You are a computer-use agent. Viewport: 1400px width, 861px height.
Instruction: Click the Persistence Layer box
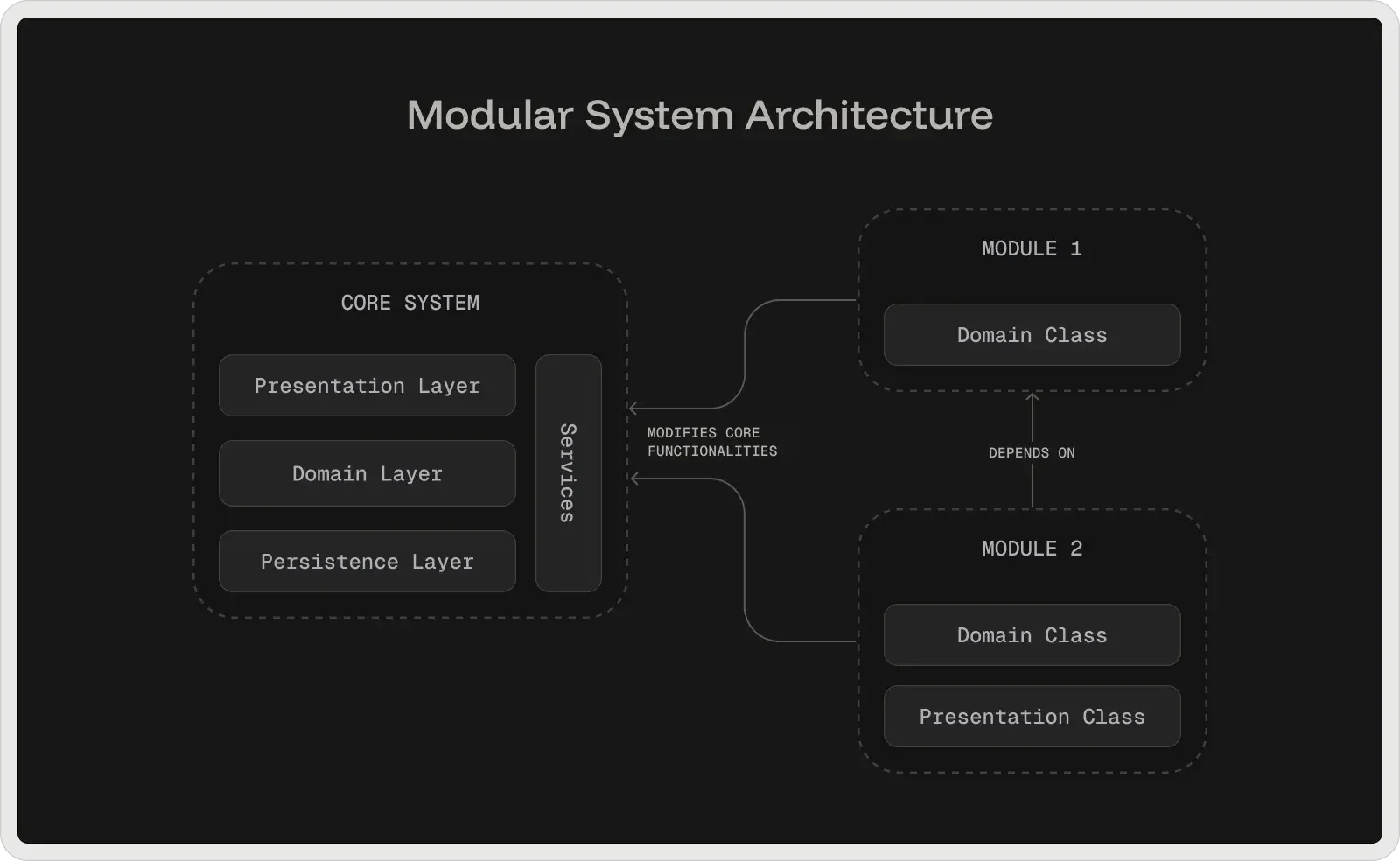367,562
